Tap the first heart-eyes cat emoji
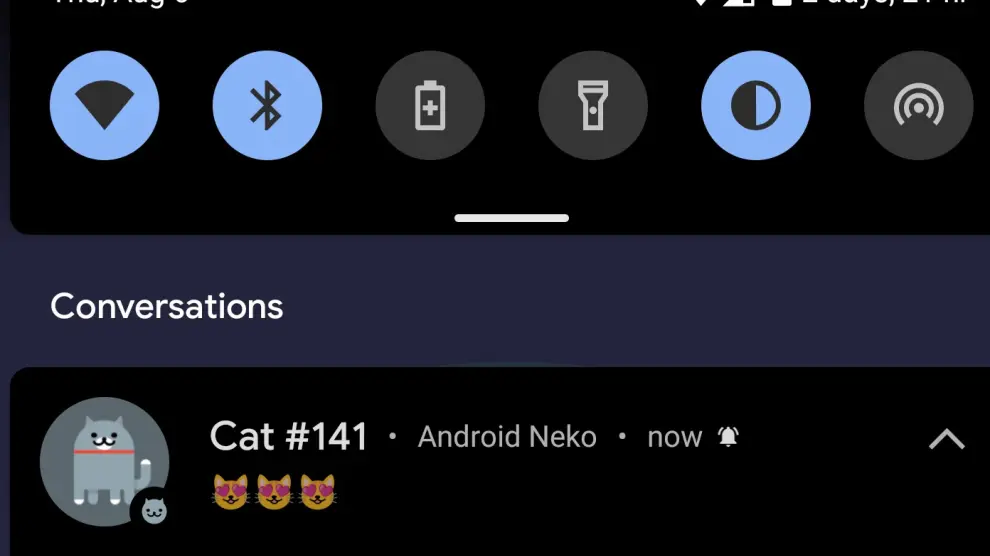This screenshot has height=556, width=990. click(230, 492)
